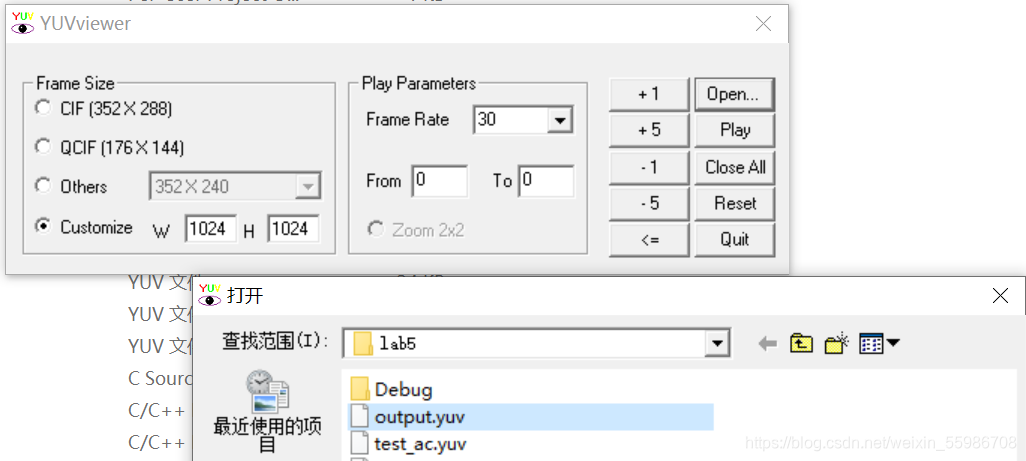Toggle the Zoom 2x2 option
Image resolution: width=1026 pixels, height=461 pixels.
pyautogui.click(x=376, y=230)
